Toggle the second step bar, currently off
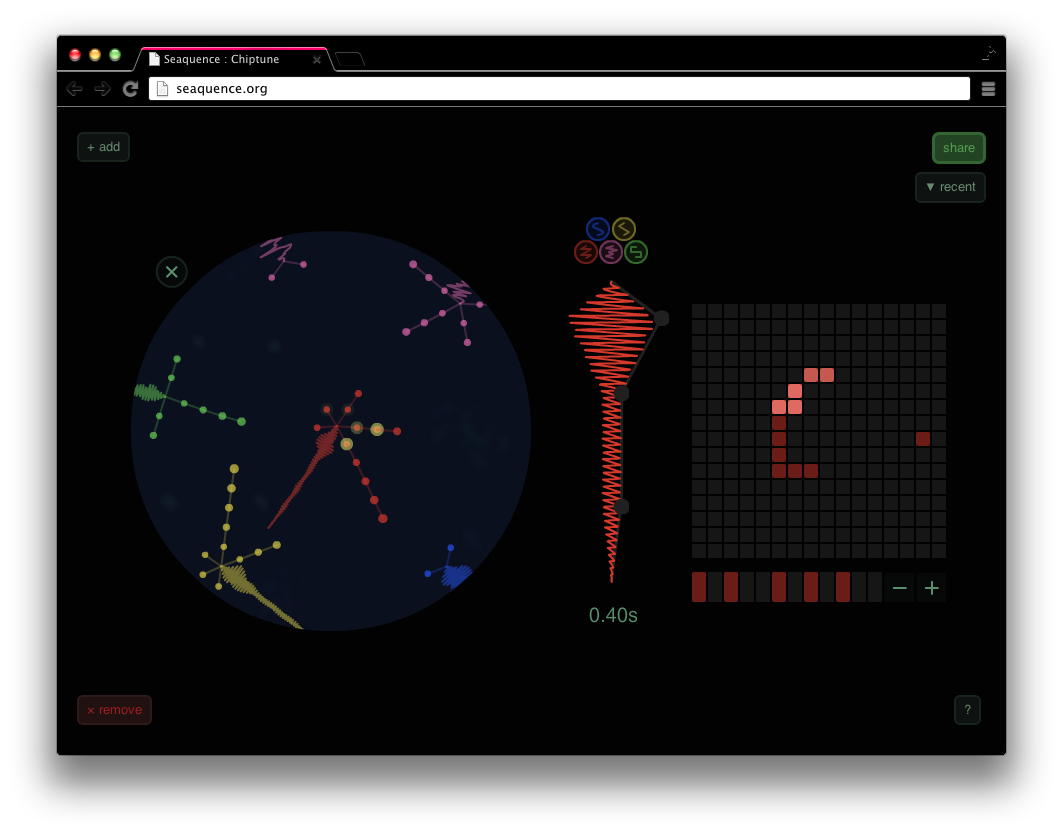Screen dimensions: 1063x834 click(x=715, y=587)
